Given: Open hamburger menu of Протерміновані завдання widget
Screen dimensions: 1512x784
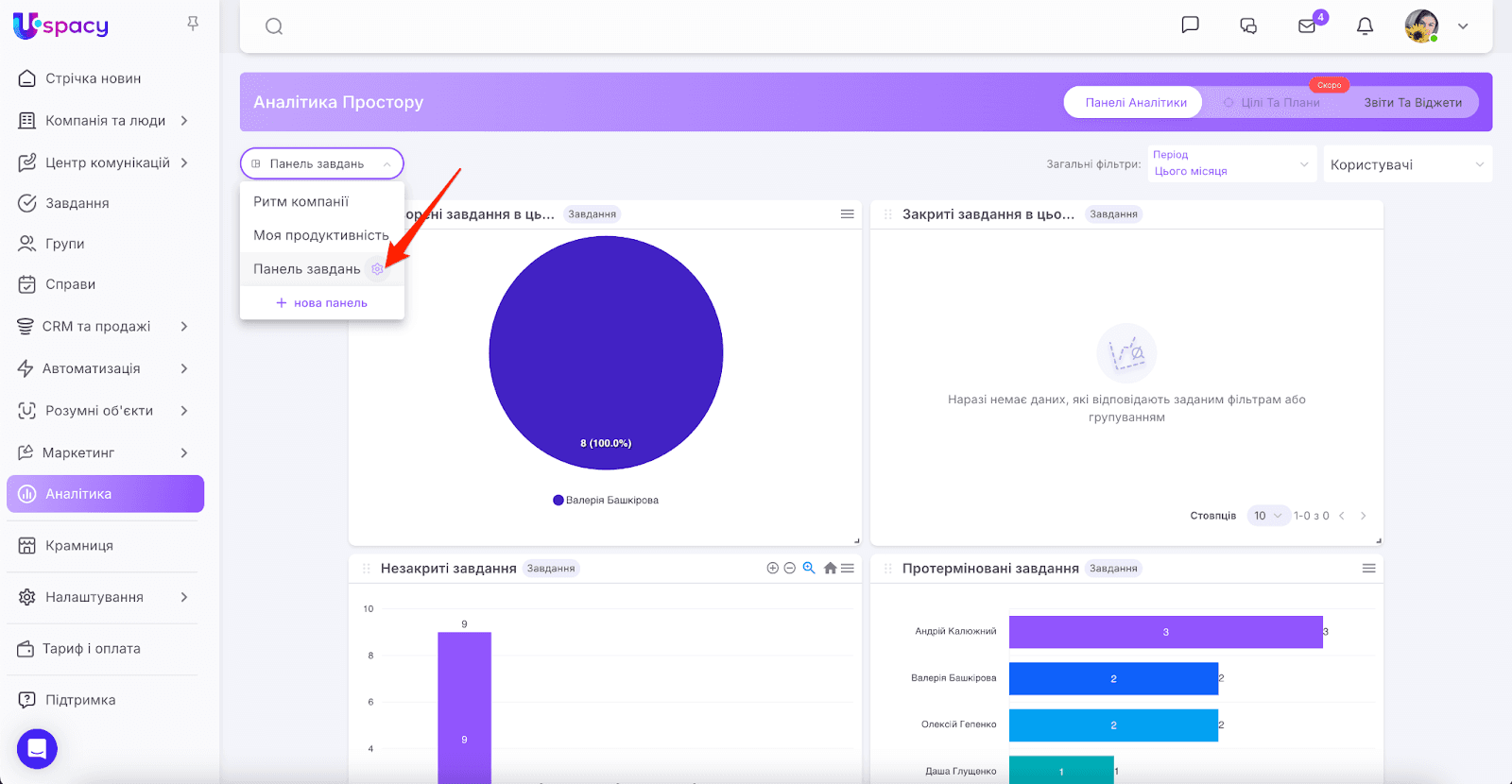Looking at the screenshot, I should [x=1368, y=568].
